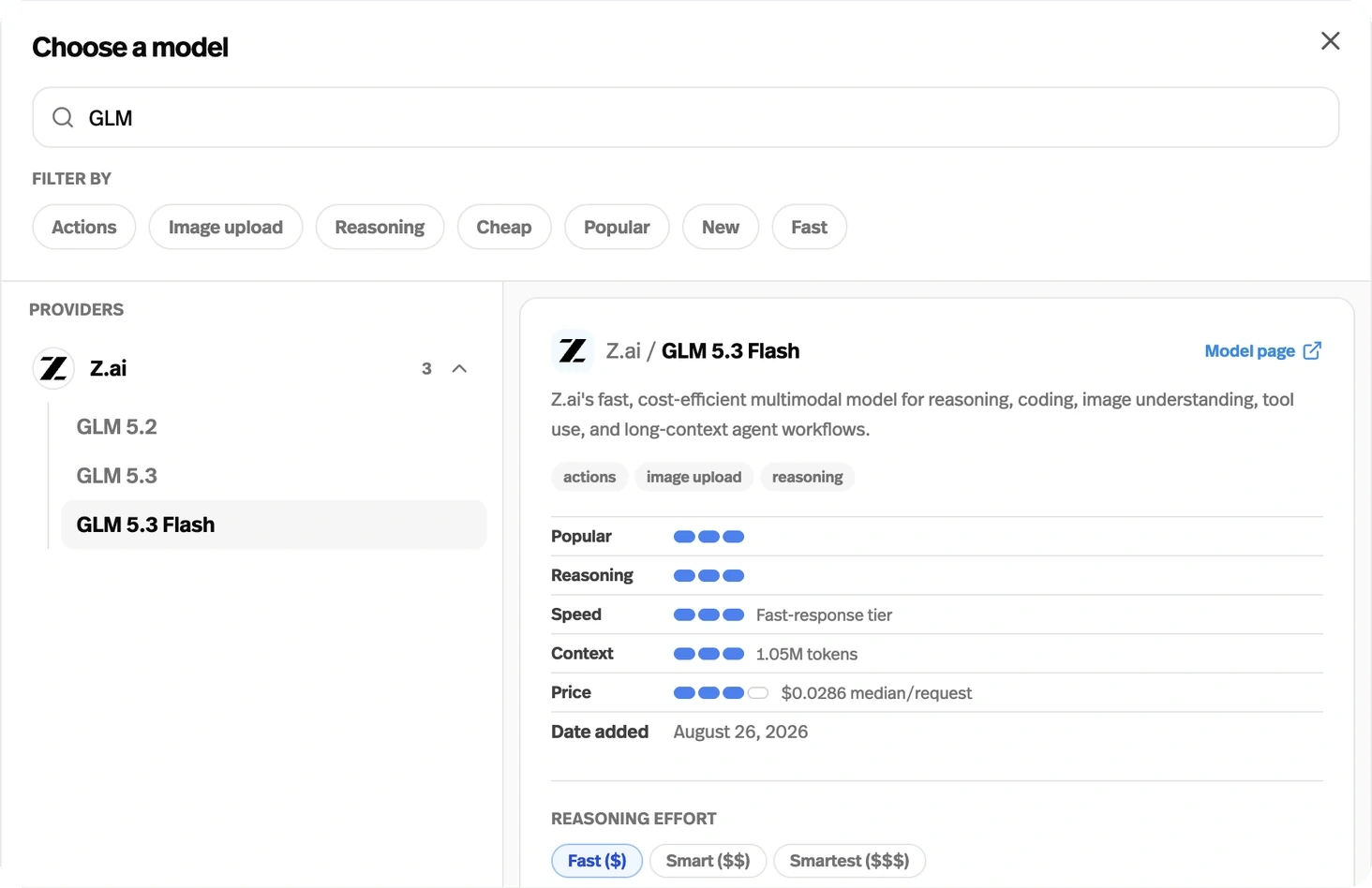The width and height of the screenshot is (1372, 888).
Task: Click the Price rating dots
Action: point(721,693)
